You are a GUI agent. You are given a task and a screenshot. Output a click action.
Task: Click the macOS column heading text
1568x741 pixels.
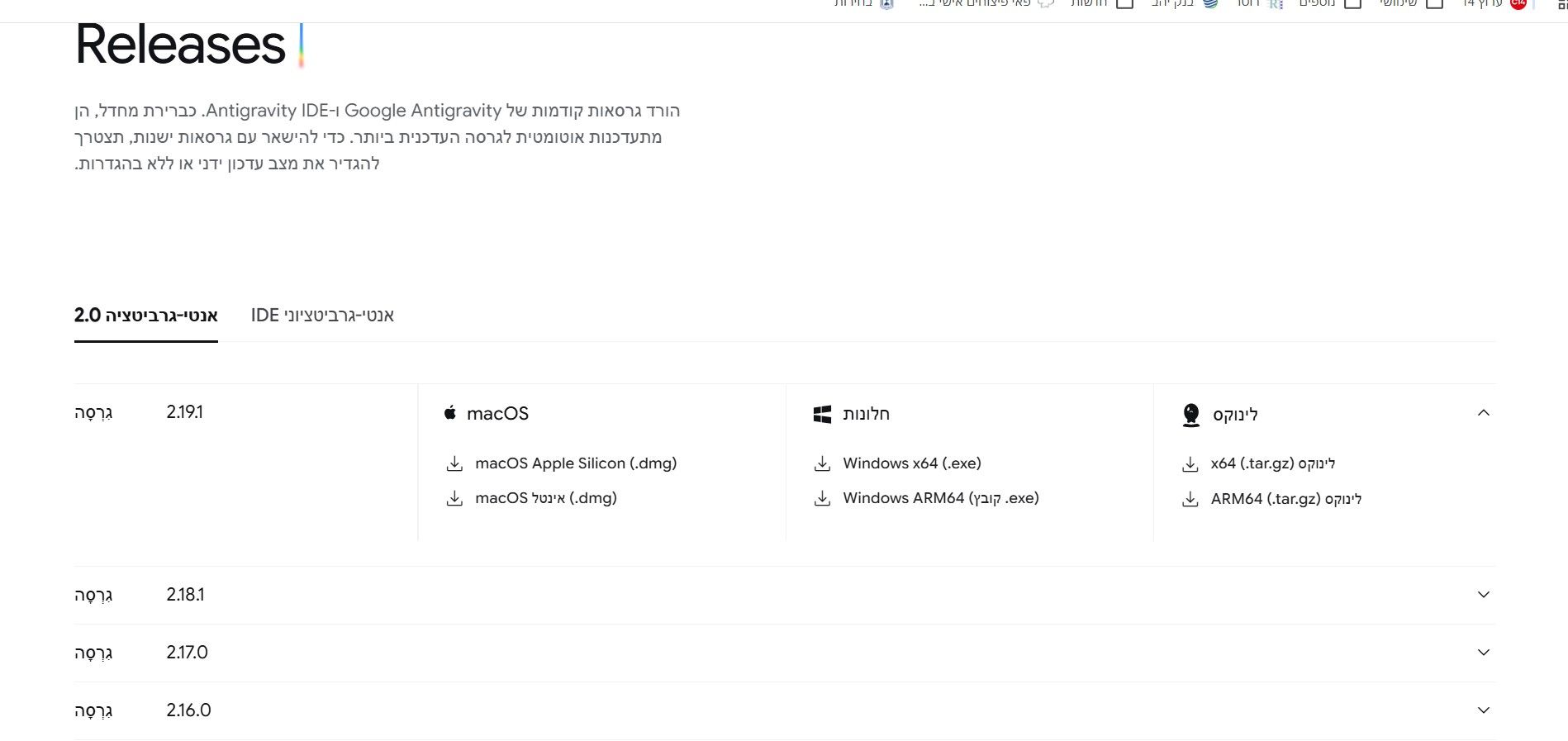click(x=497, y=413)
